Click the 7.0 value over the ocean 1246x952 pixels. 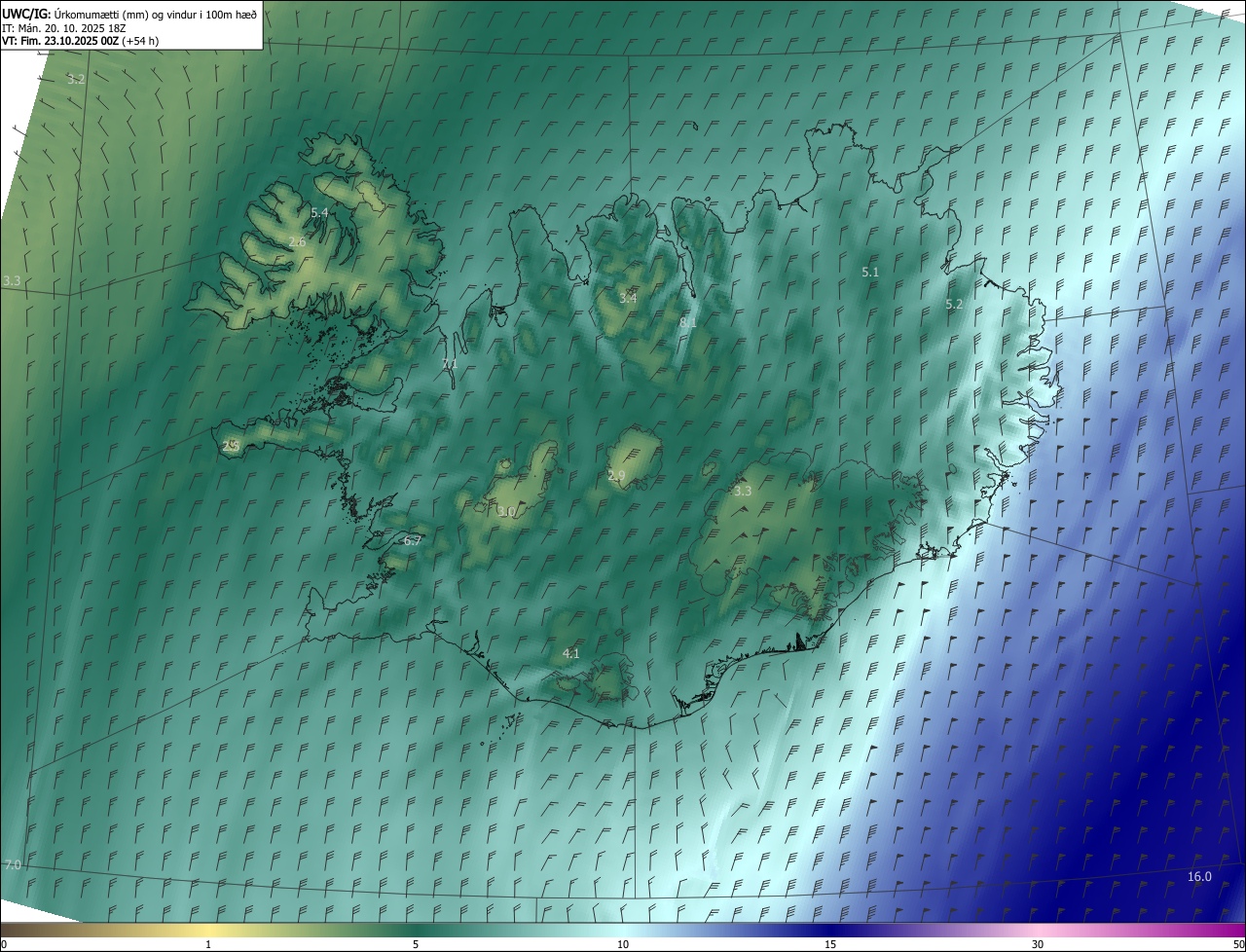pos(13,865)
